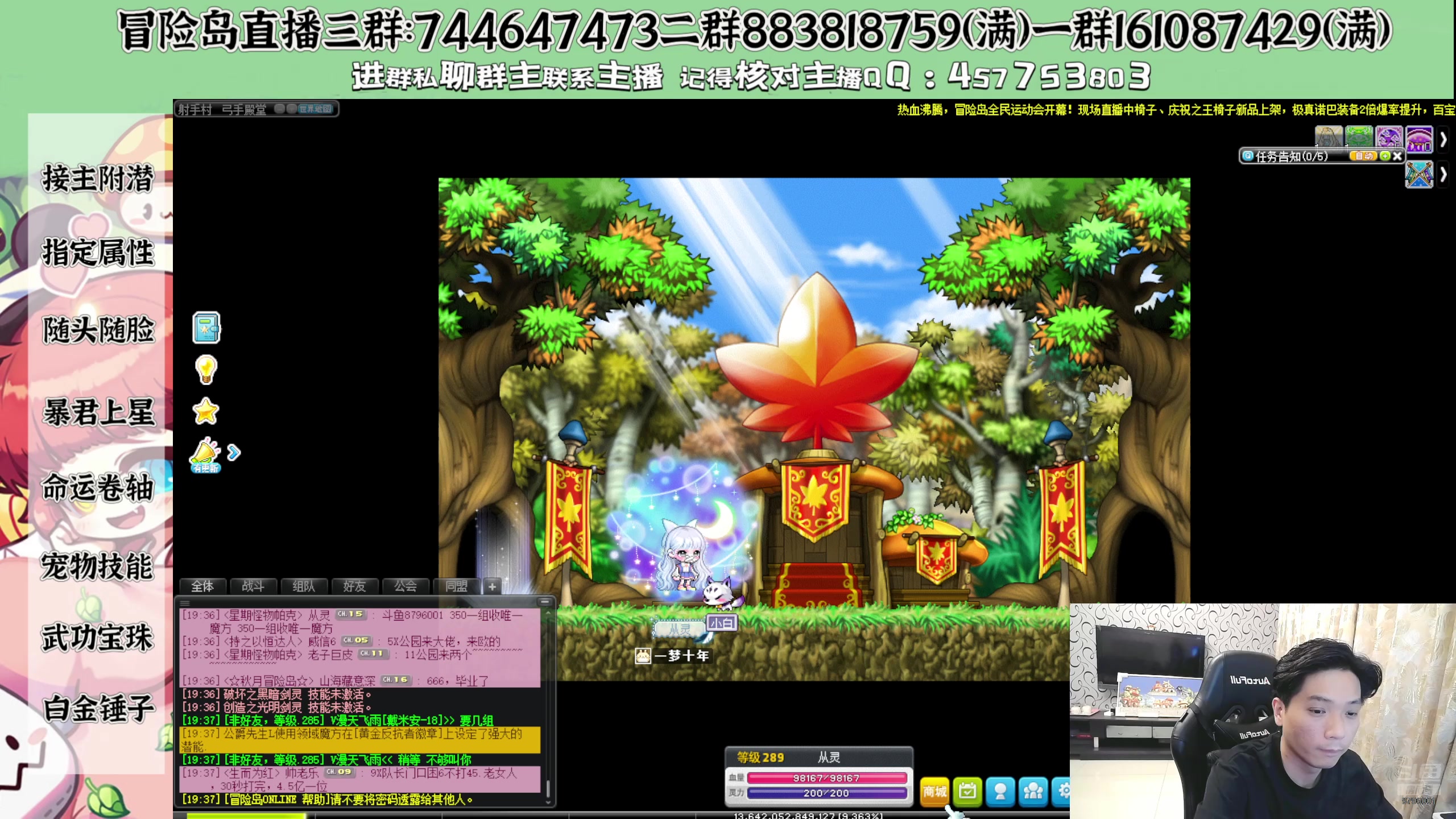Close the 任务告知 quest notifier

(1397, 156)
